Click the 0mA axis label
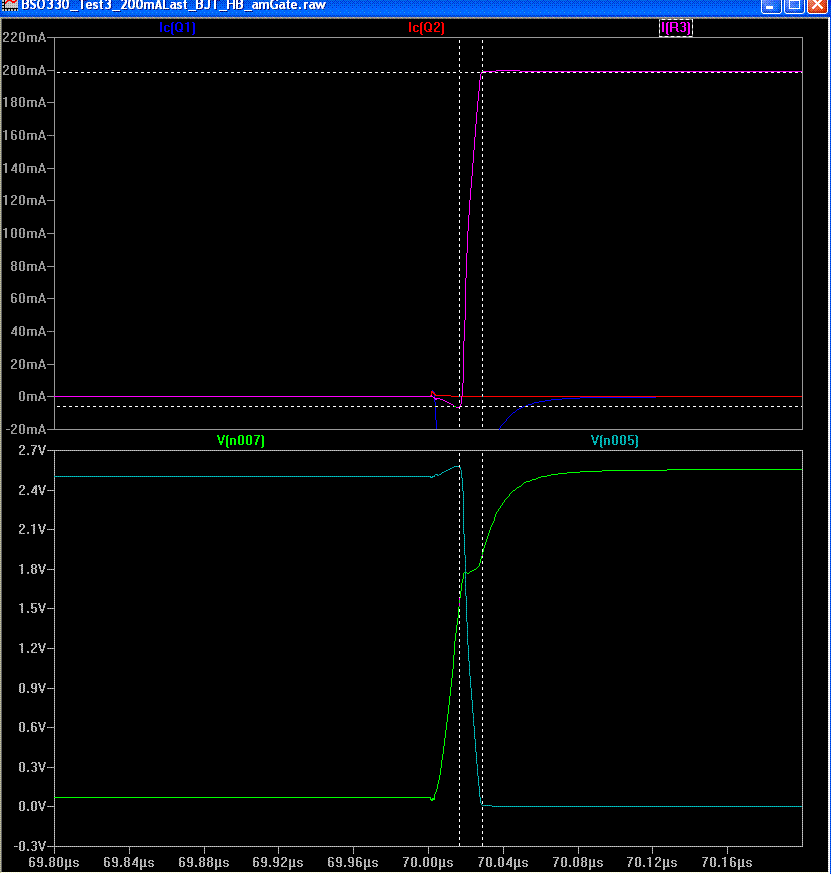The image size is (831, 874). pos(32,397)
